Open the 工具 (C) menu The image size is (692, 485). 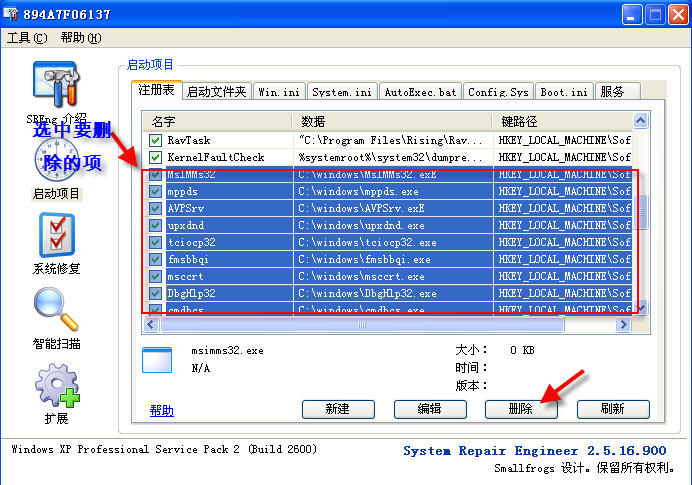(27, 38)
